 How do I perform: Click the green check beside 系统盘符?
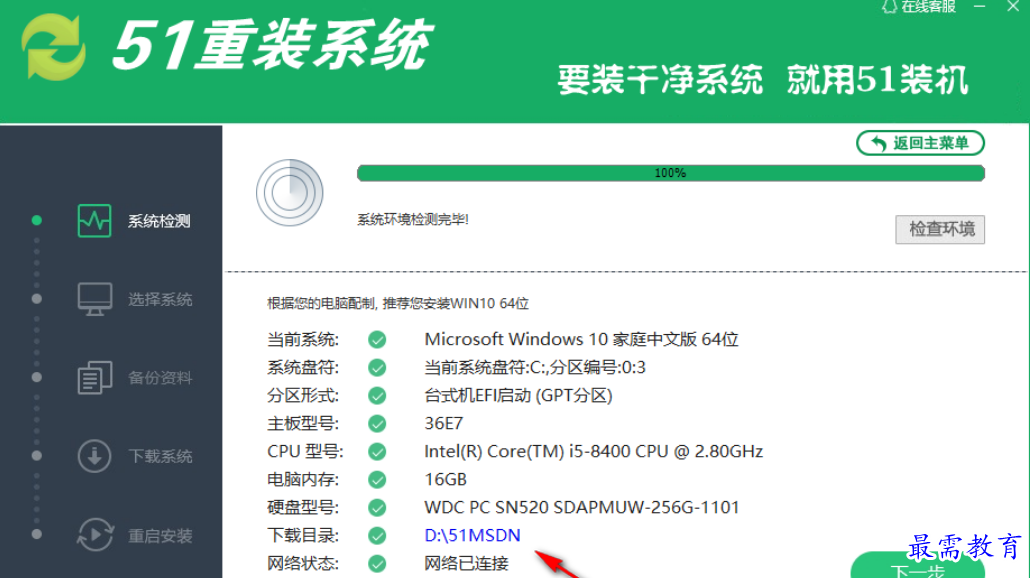[x=377, y=367]
